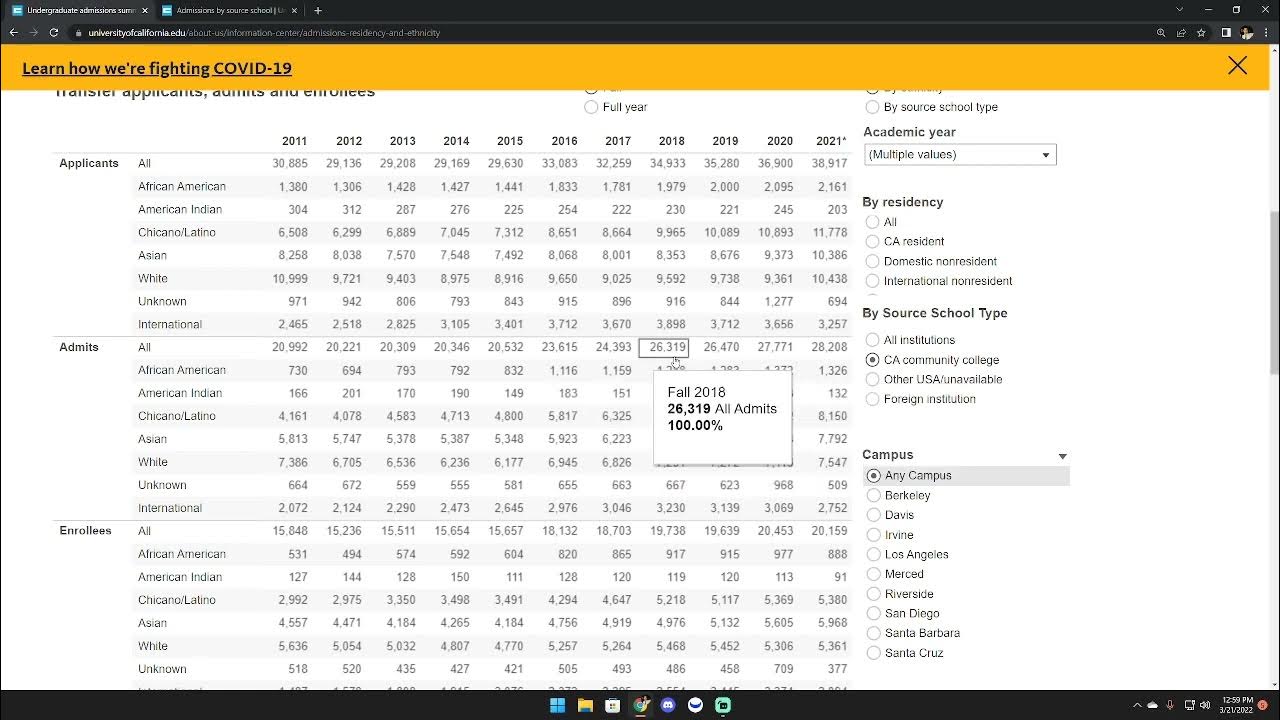1280x720 pixels.
Task: Open the green app icon in taskbar
Action: pyautogui.click(x=723, y=705)
